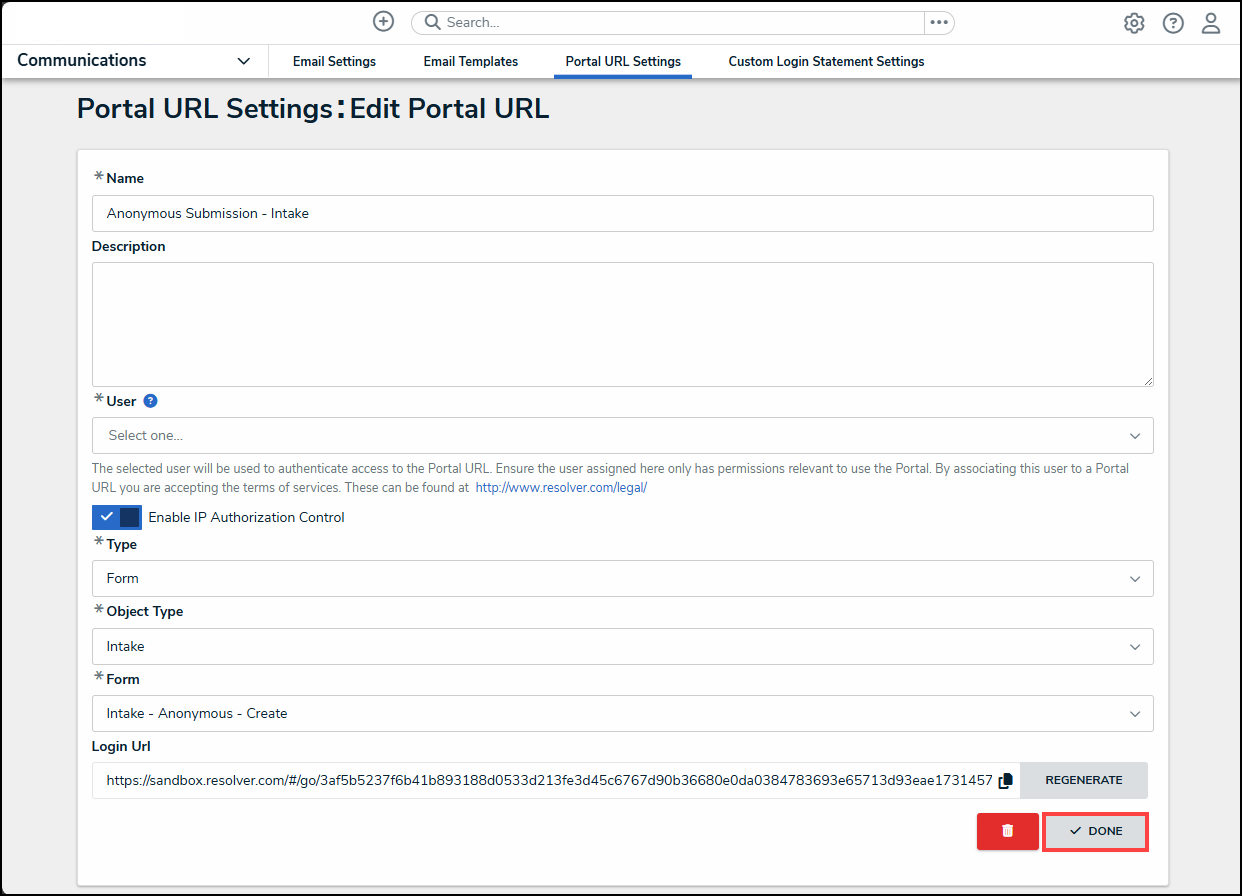
Task: Toggle Enable IP Authorization Control
Action: click(x=117, y=517)
